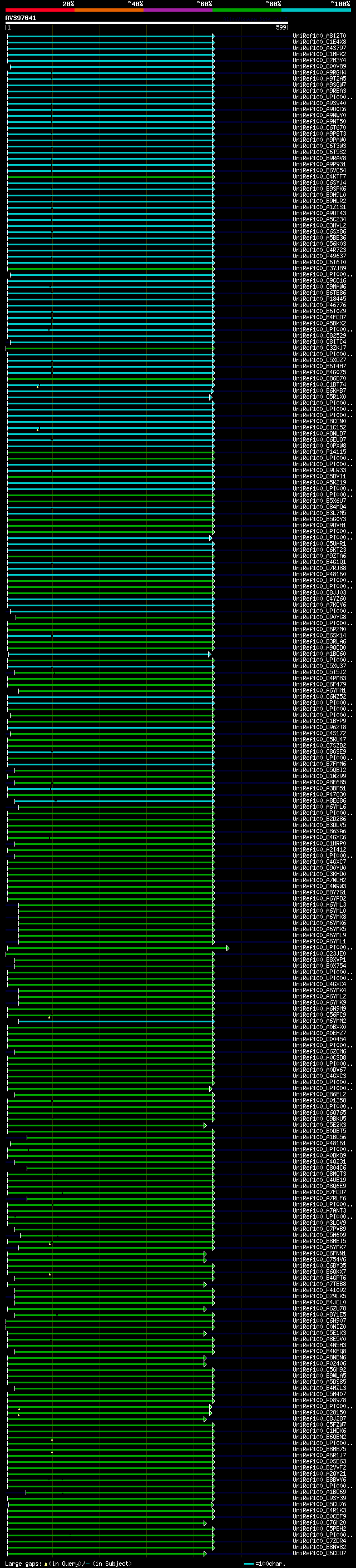Viewport: 356px width, 1568px height.
Task: Select hit UniRef100_C3YJ89
Action: pos(319,269)
